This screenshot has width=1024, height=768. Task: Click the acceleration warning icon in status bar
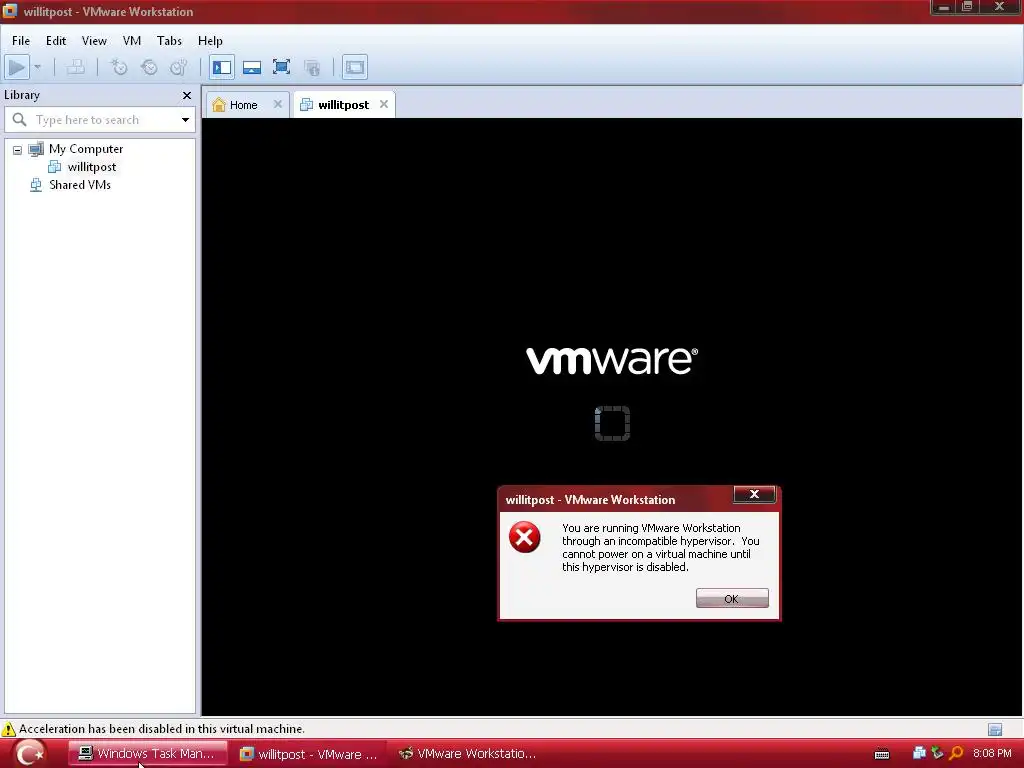pyautogui.click(x=8, y=729)
